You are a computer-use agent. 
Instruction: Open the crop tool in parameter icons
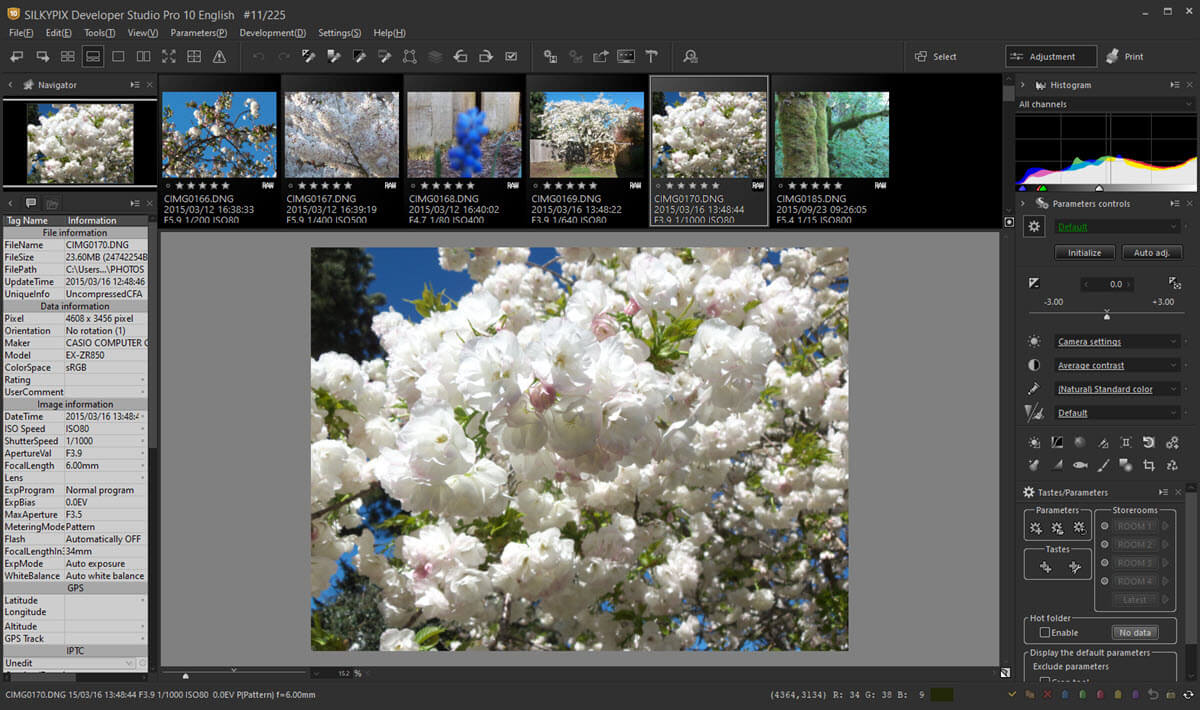coord(1149,465)
